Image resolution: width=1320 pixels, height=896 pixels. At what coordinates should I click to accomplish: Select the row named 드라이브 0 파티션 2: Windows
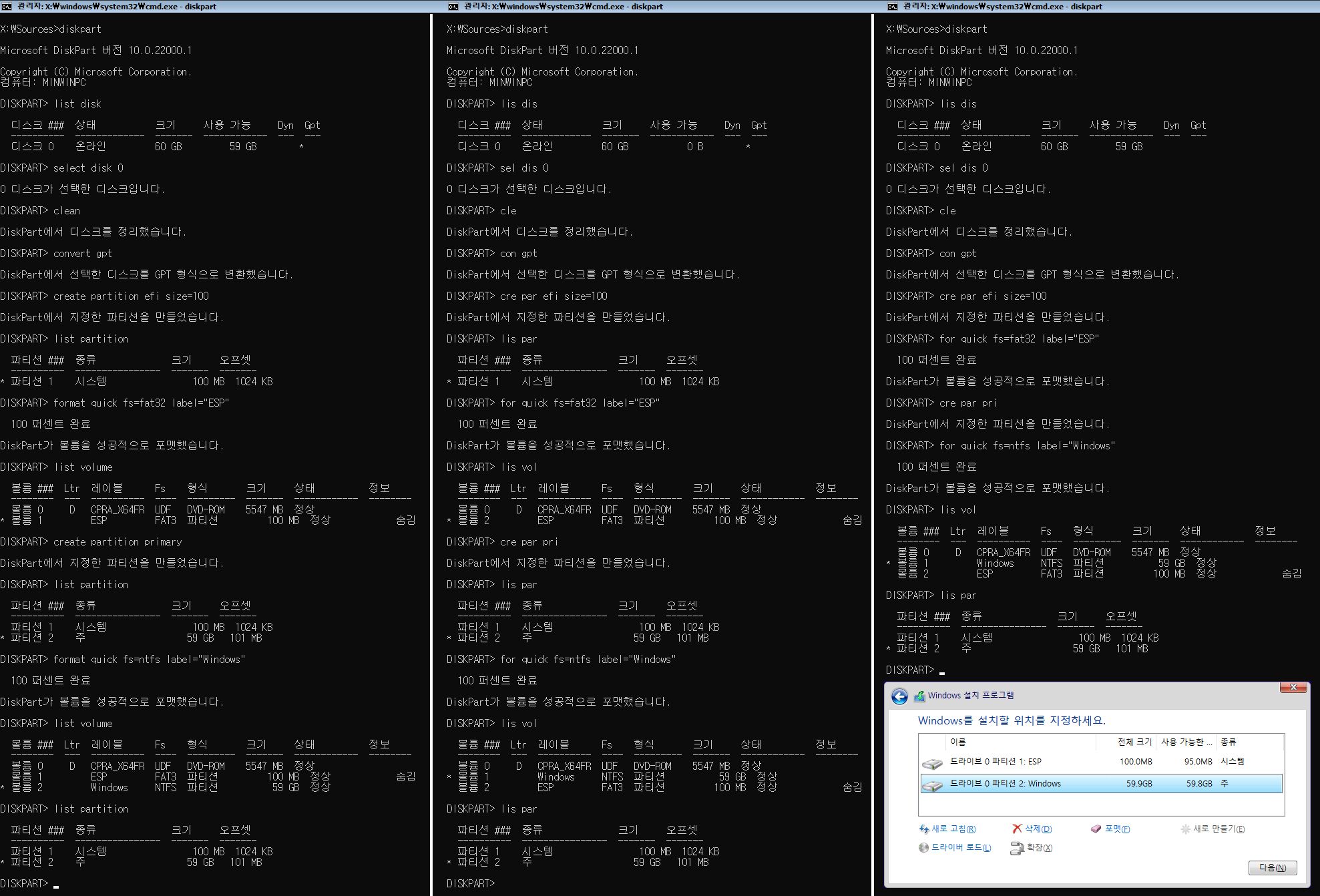point(1102,784)
